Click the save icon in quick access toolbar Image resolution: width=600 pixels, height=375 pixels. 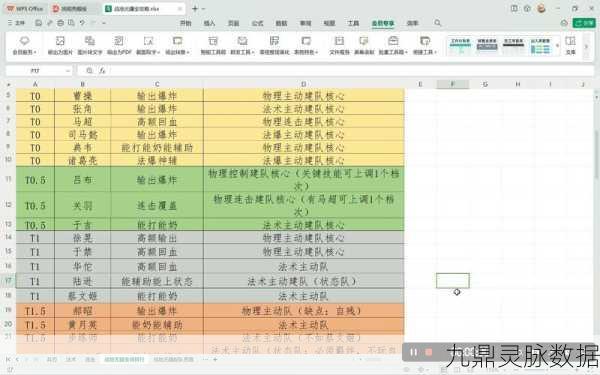click(38, 23)
